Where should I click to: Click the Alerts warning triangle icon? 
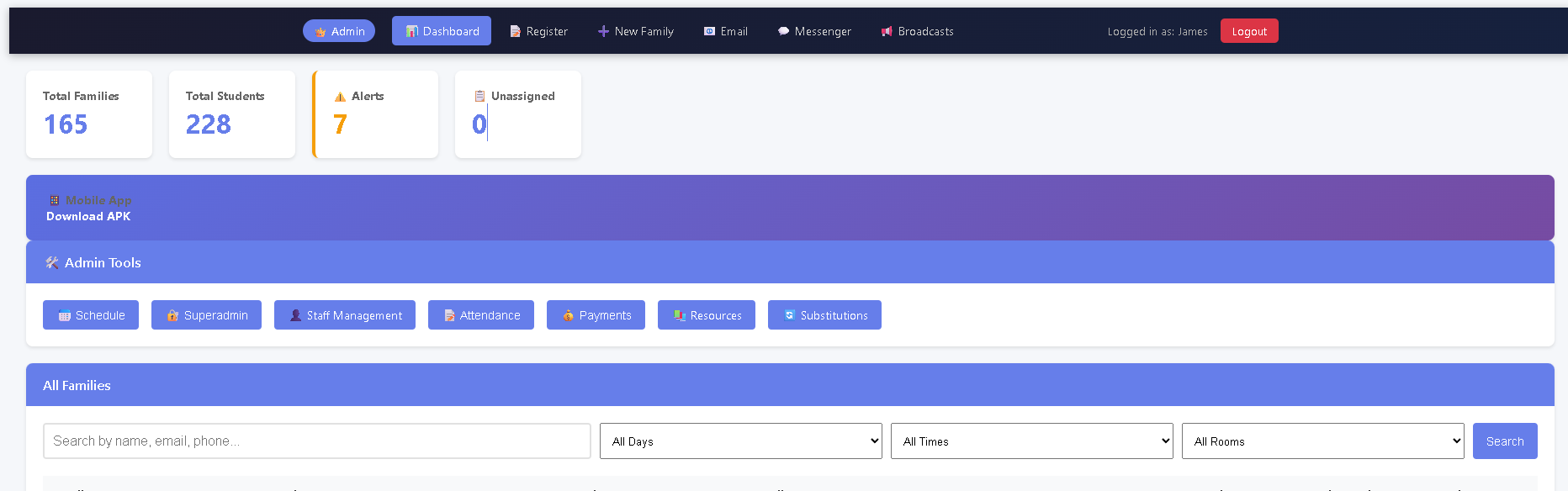[x=340, y=97]
